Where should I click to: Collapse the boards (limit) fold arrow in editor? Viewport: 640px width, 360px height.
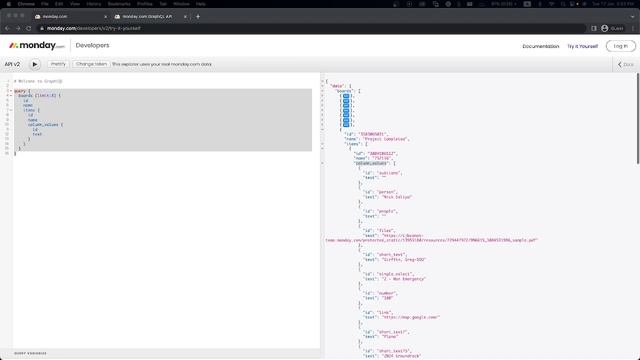pos(11,96)
